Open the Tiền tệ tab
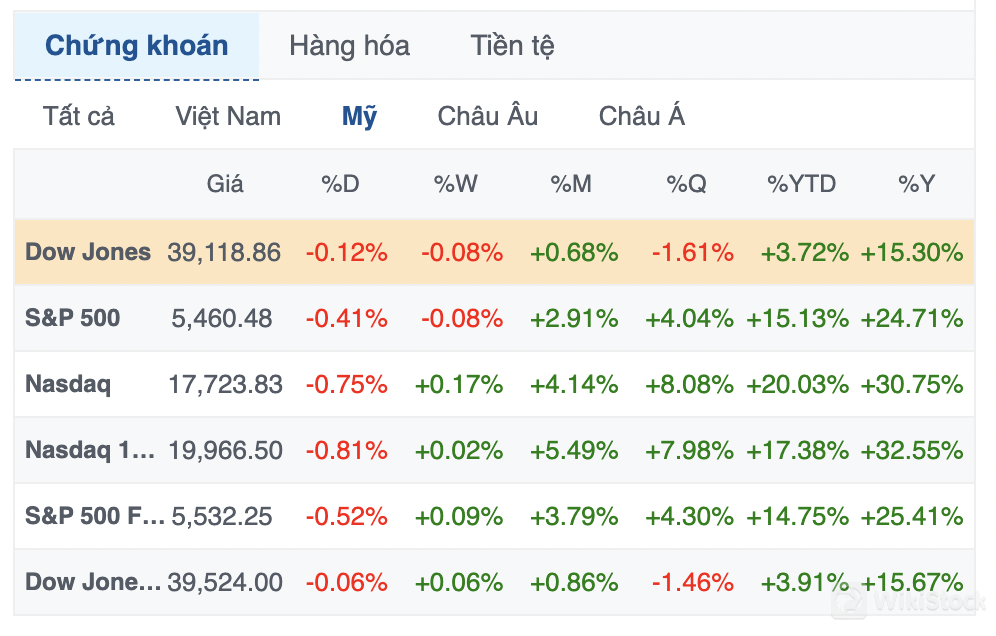This screenshot has width=996, height=636. click(512, 46)
